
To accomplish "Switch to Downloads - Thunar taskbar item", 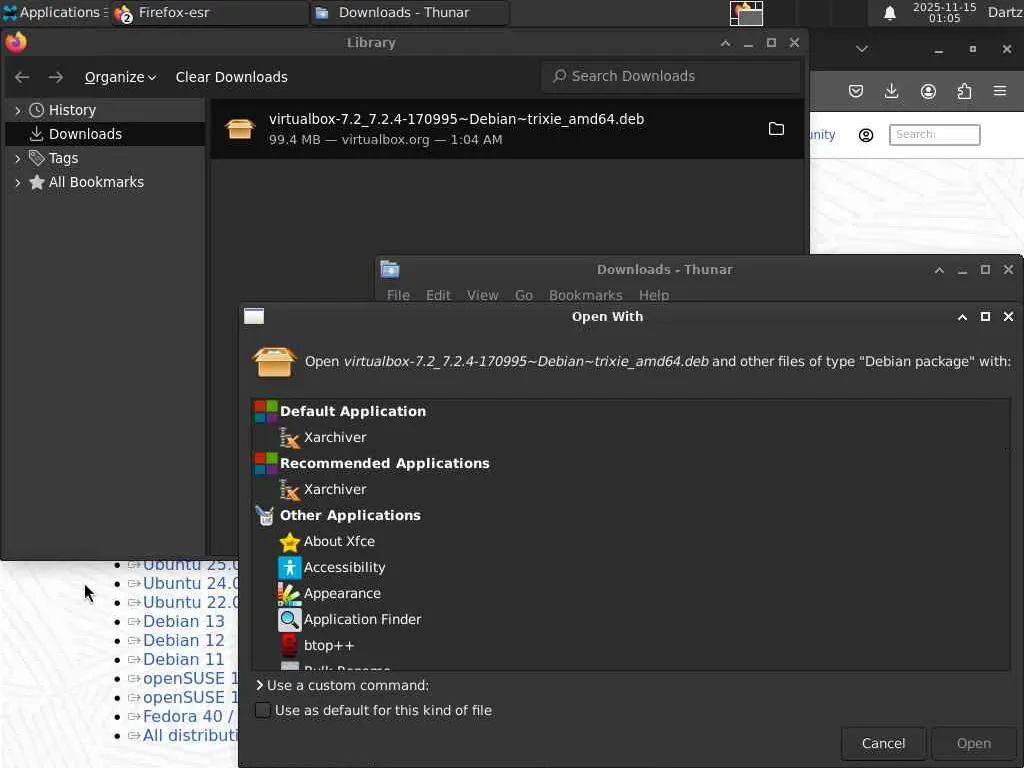I will coord(409,12).
